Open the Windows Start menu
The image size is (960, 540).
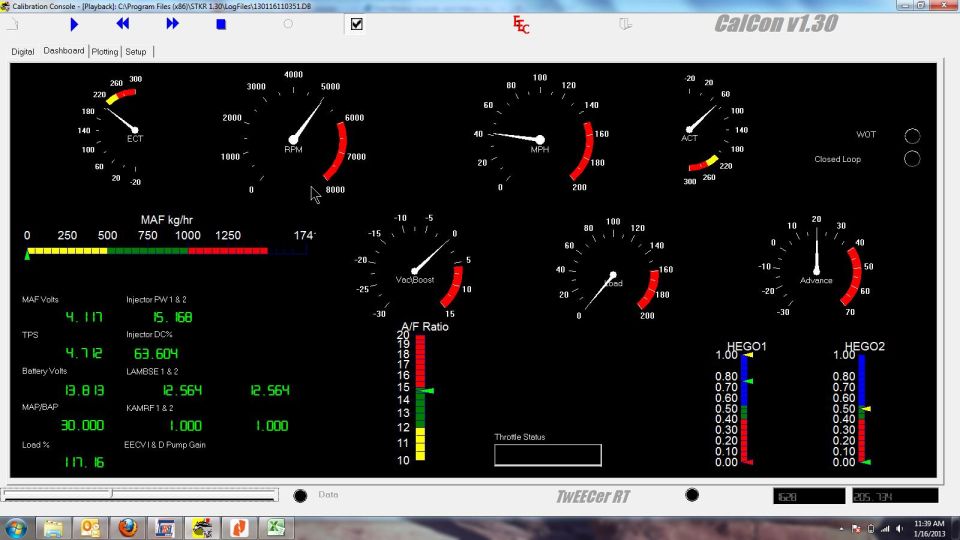(15, 528)
